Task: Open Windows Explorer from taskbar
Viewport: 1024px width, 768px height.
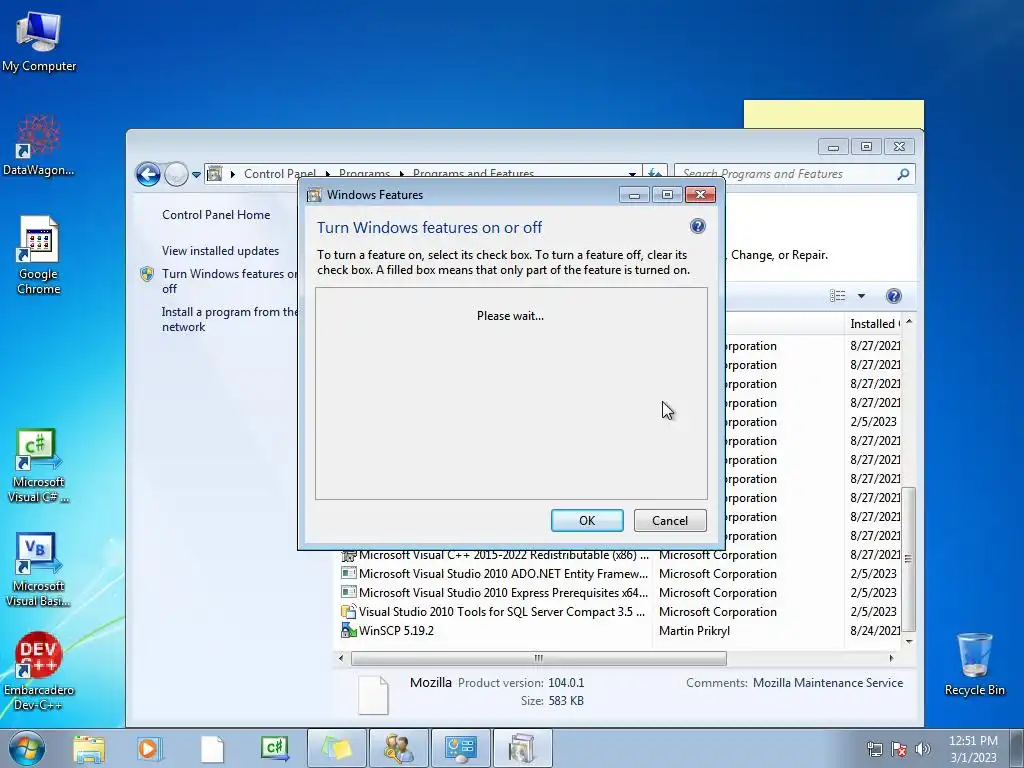Action: [89, 748]
